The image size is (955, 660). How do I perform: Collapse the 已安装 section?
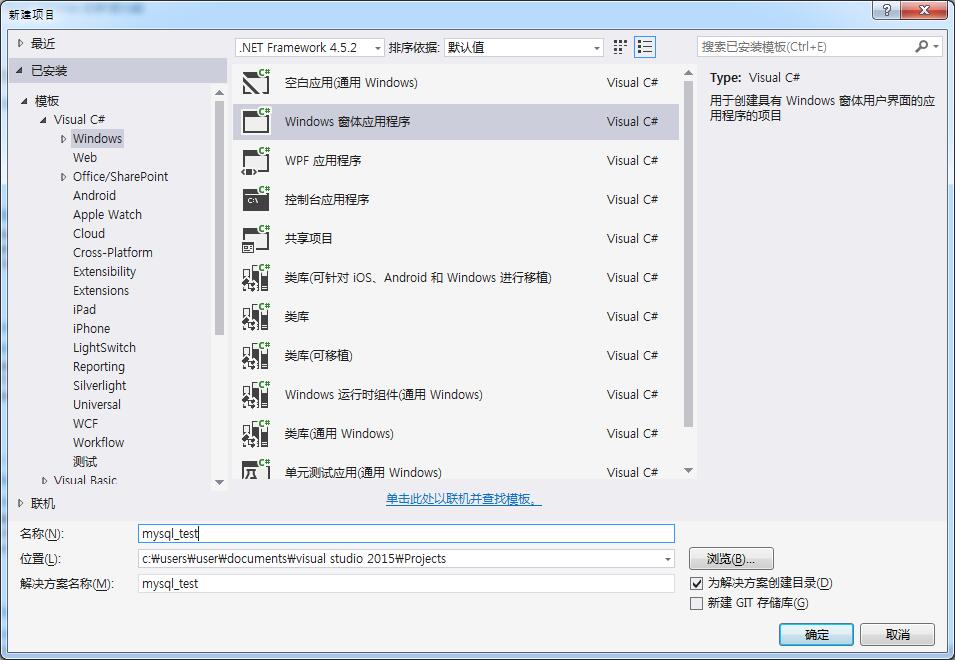pos(20,71)
